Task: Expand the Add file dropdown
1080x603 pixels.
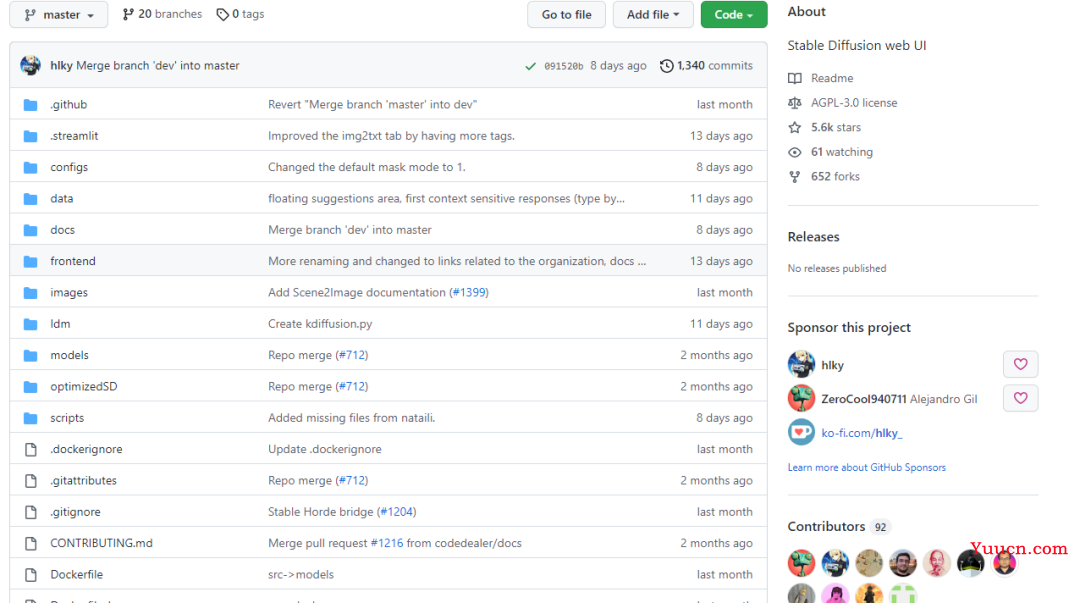Action: coord(653,14)
